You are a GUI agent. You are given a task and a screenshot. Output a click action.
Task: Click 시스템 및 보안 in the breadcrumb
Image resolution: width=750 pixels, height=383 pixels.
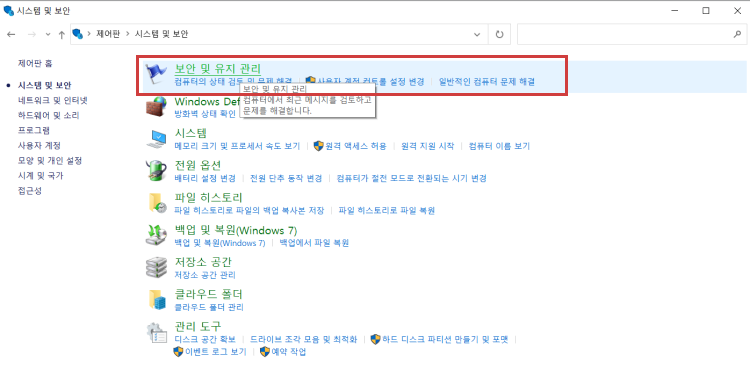[x=161, y=34]
